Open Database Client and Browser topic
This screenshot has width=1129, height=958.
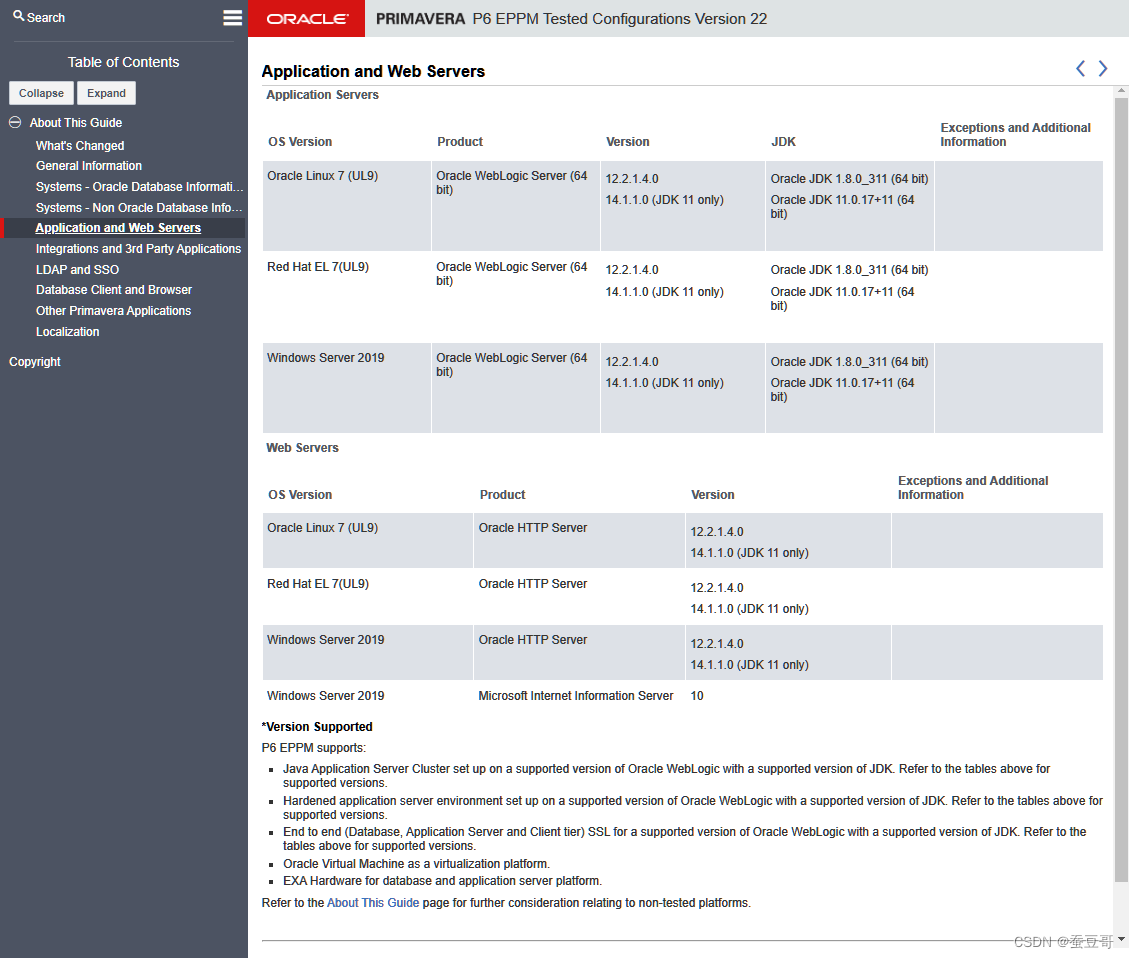point(114,289)
